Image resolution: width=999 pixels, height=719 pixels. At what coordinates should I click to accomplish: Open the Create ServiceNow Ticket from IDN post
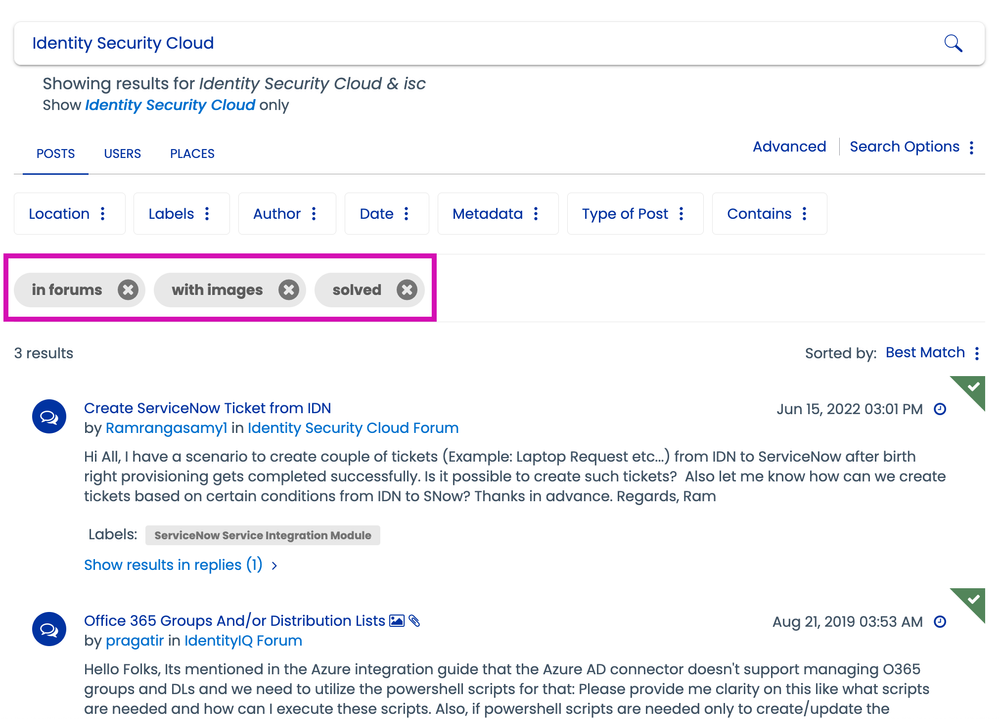(207, 408)
